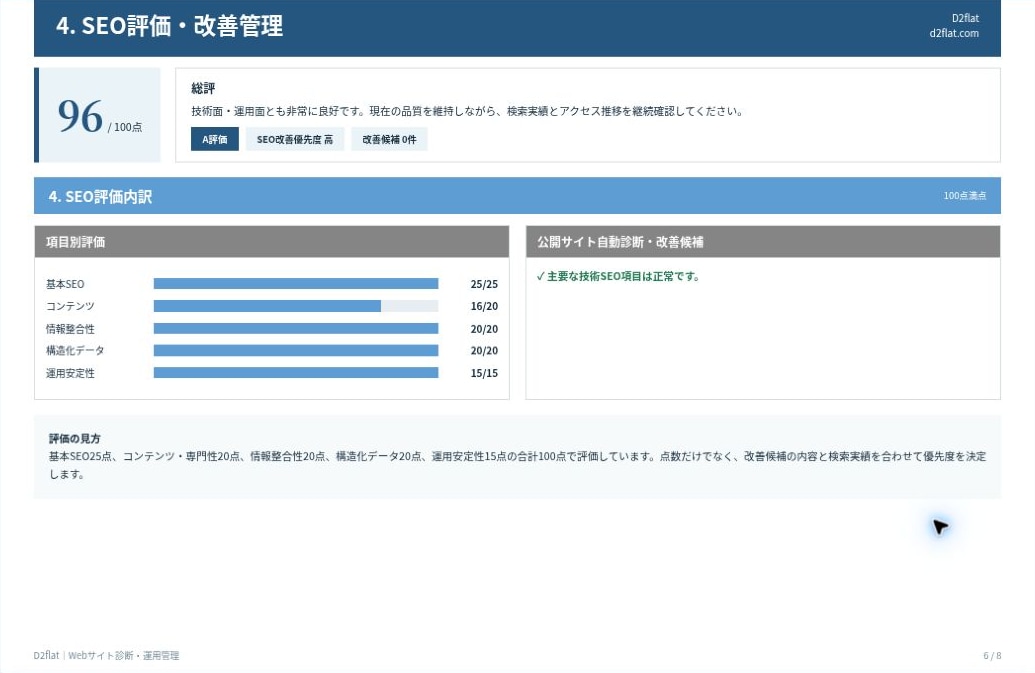Click the A評価 badge

click(x=215, y=139)
